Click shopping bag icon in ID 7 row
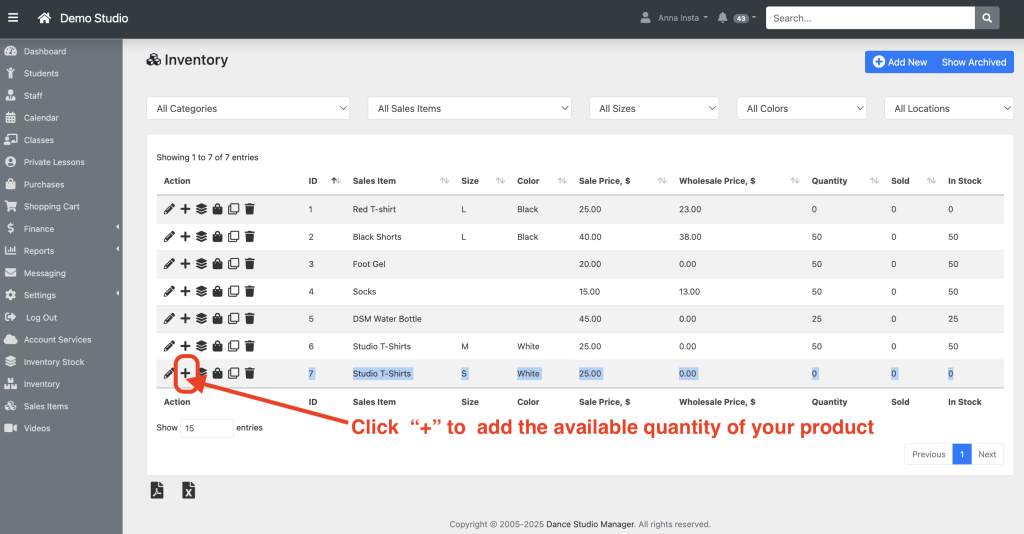Viewport: 1024px width, 534px height. [217, 373]
